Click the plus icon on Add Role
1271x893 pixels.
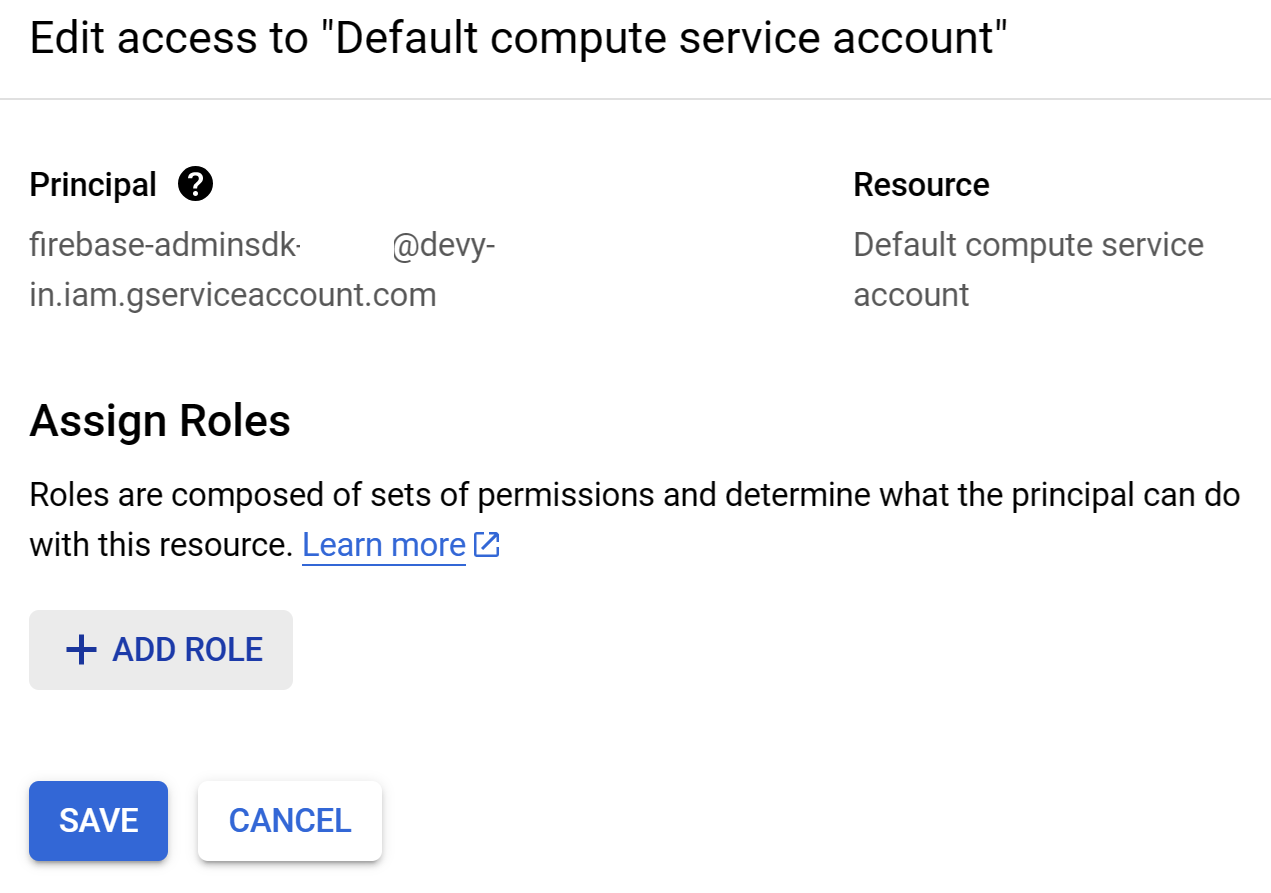[81, 651]
